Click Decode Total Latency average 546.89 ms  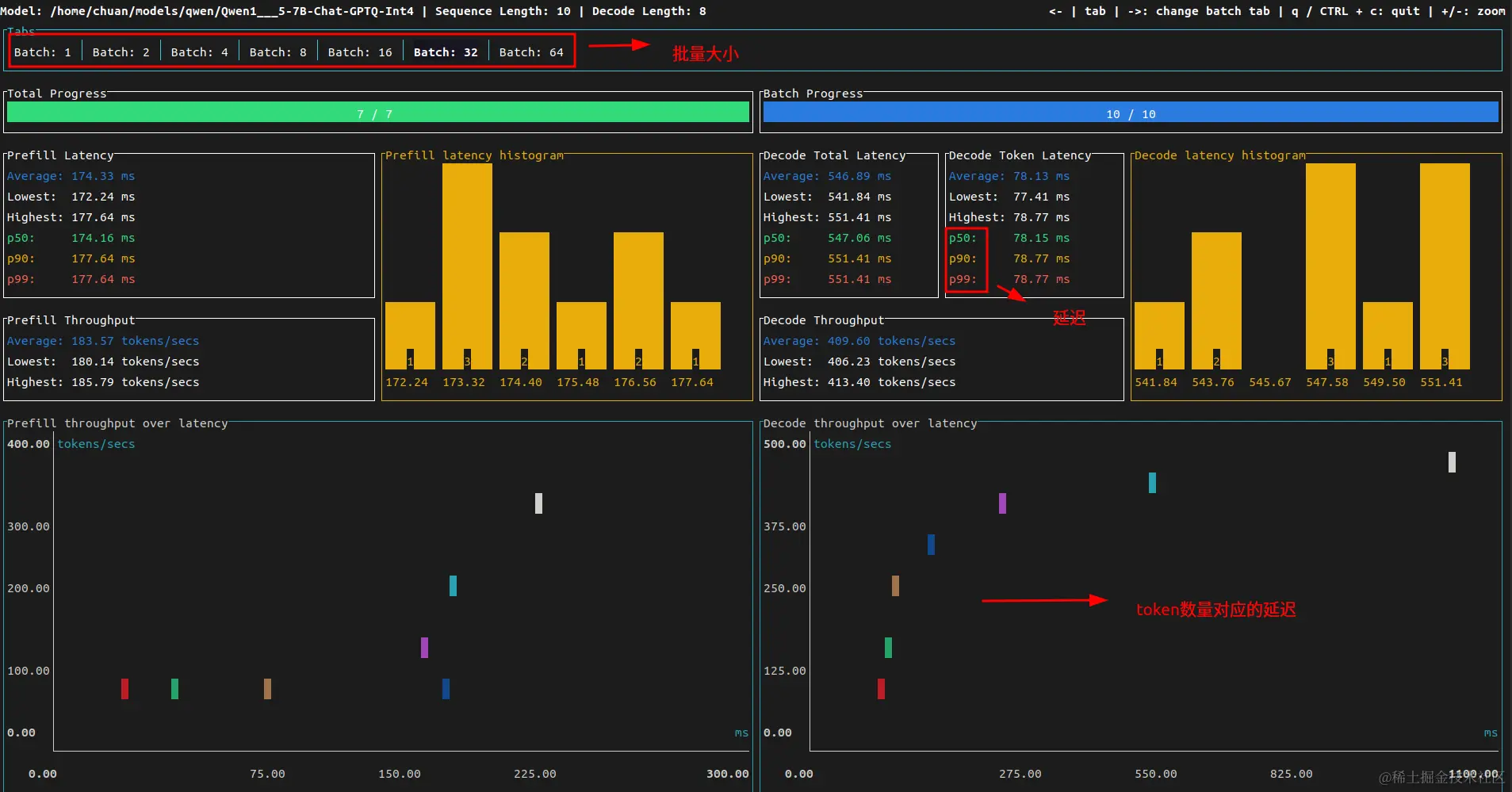click(x=827, y=176)
